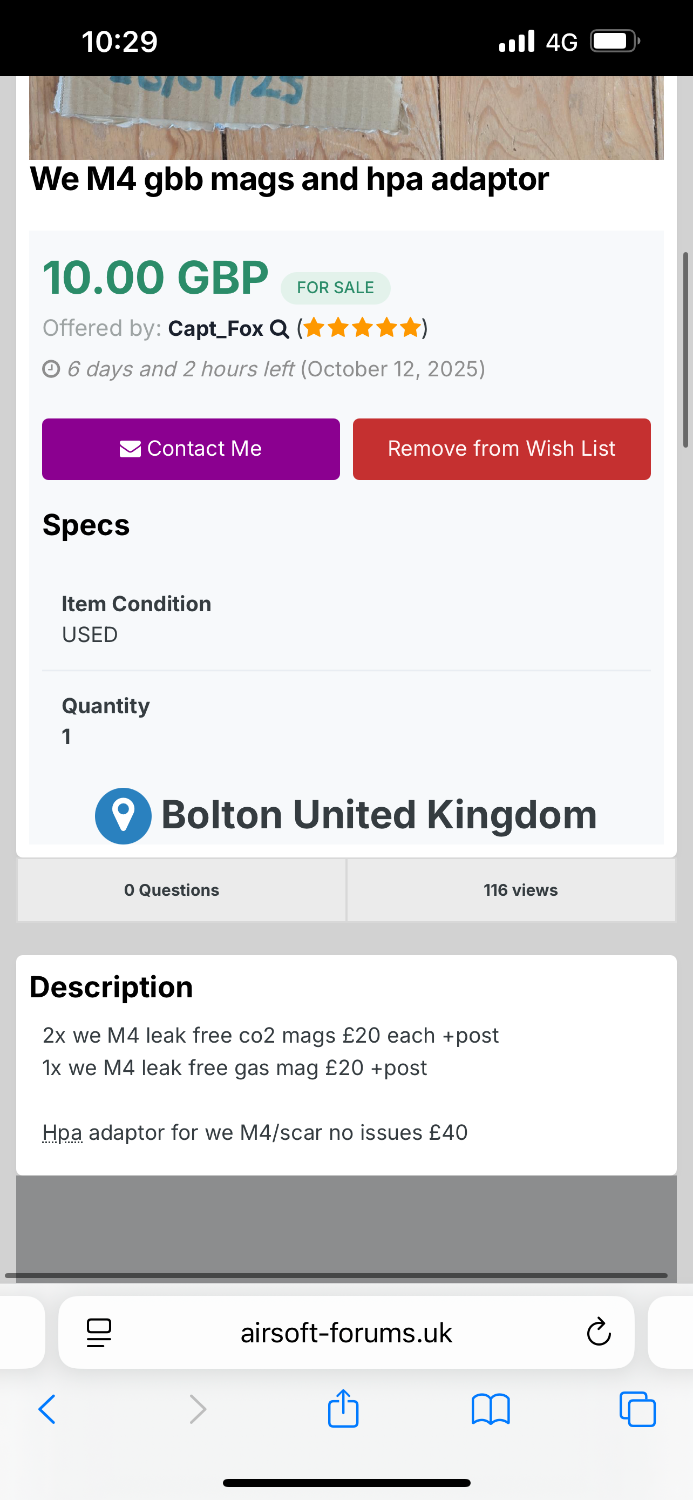This screenshot has width=693, height=1500.
Task: Open Safari bookmarks book icon
Action: [491, 1409]
